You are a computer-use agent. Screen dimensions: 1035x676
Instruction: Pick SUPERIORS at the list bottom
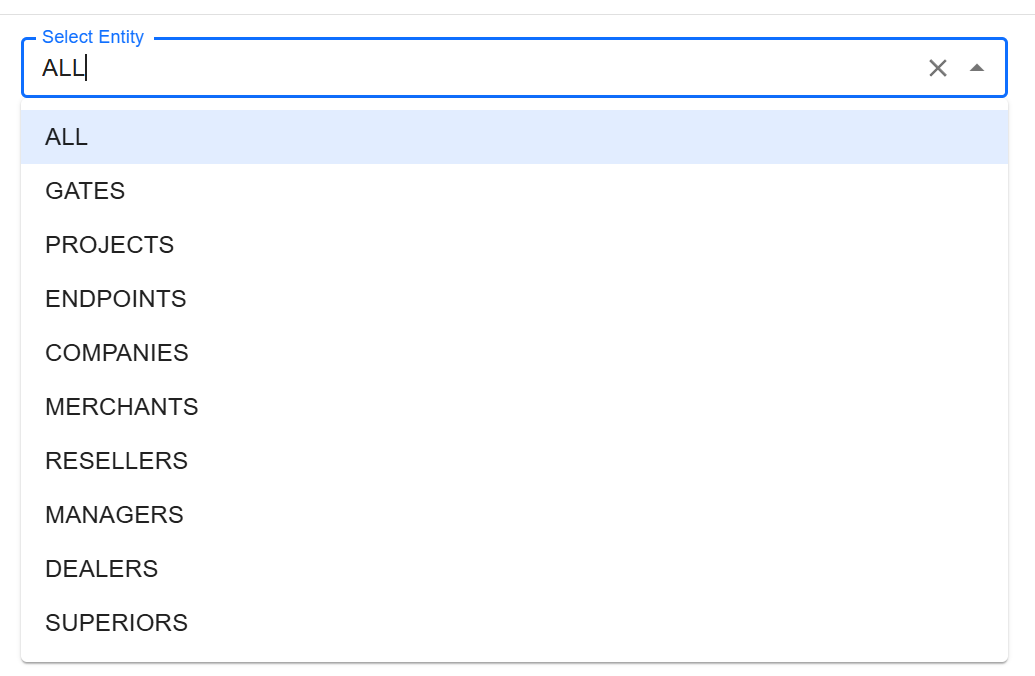pyautogui.click(x=116, y=623)
